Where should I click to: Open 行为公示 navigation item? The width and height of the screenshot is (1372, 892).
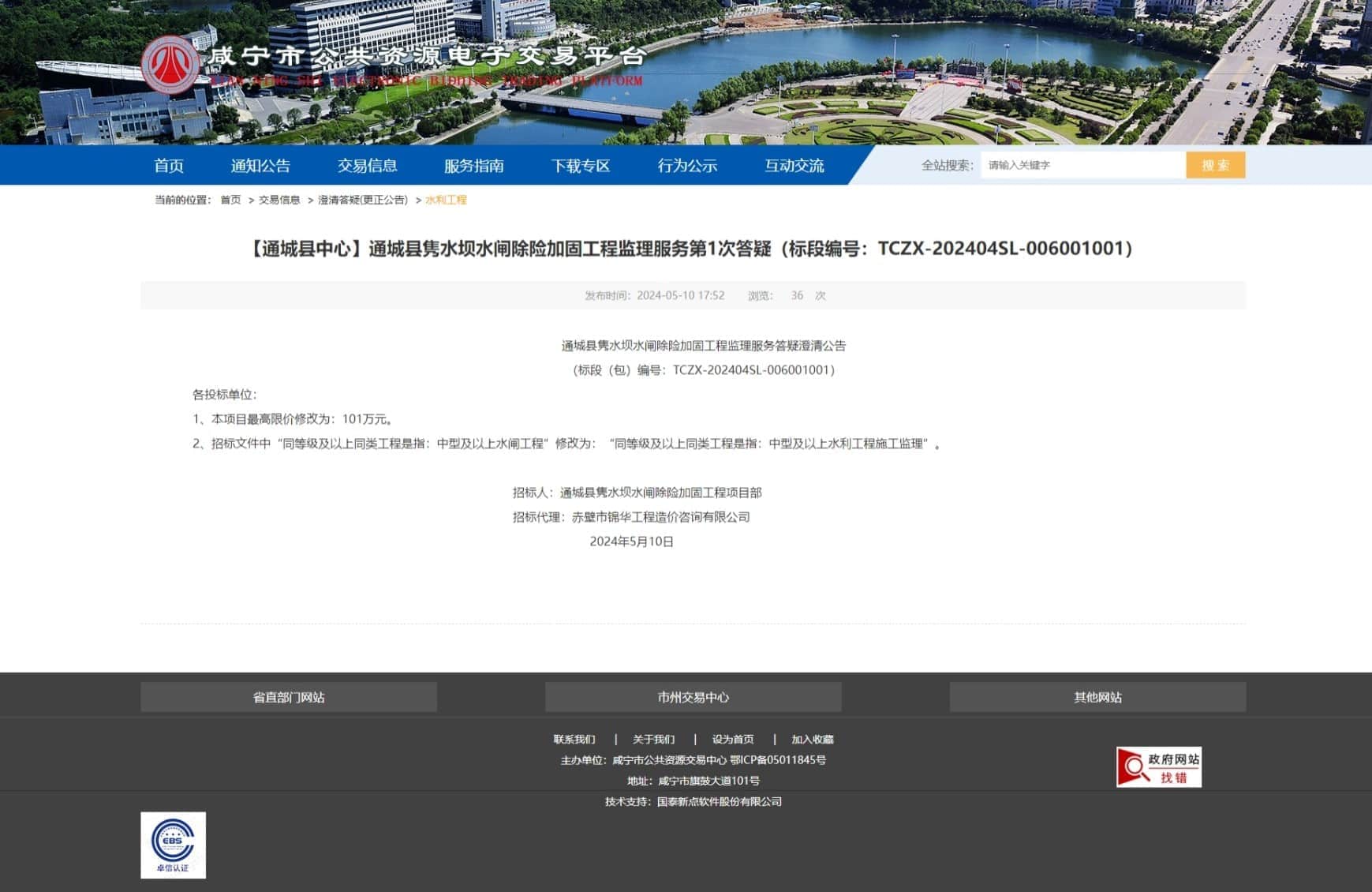coord(687,166)
